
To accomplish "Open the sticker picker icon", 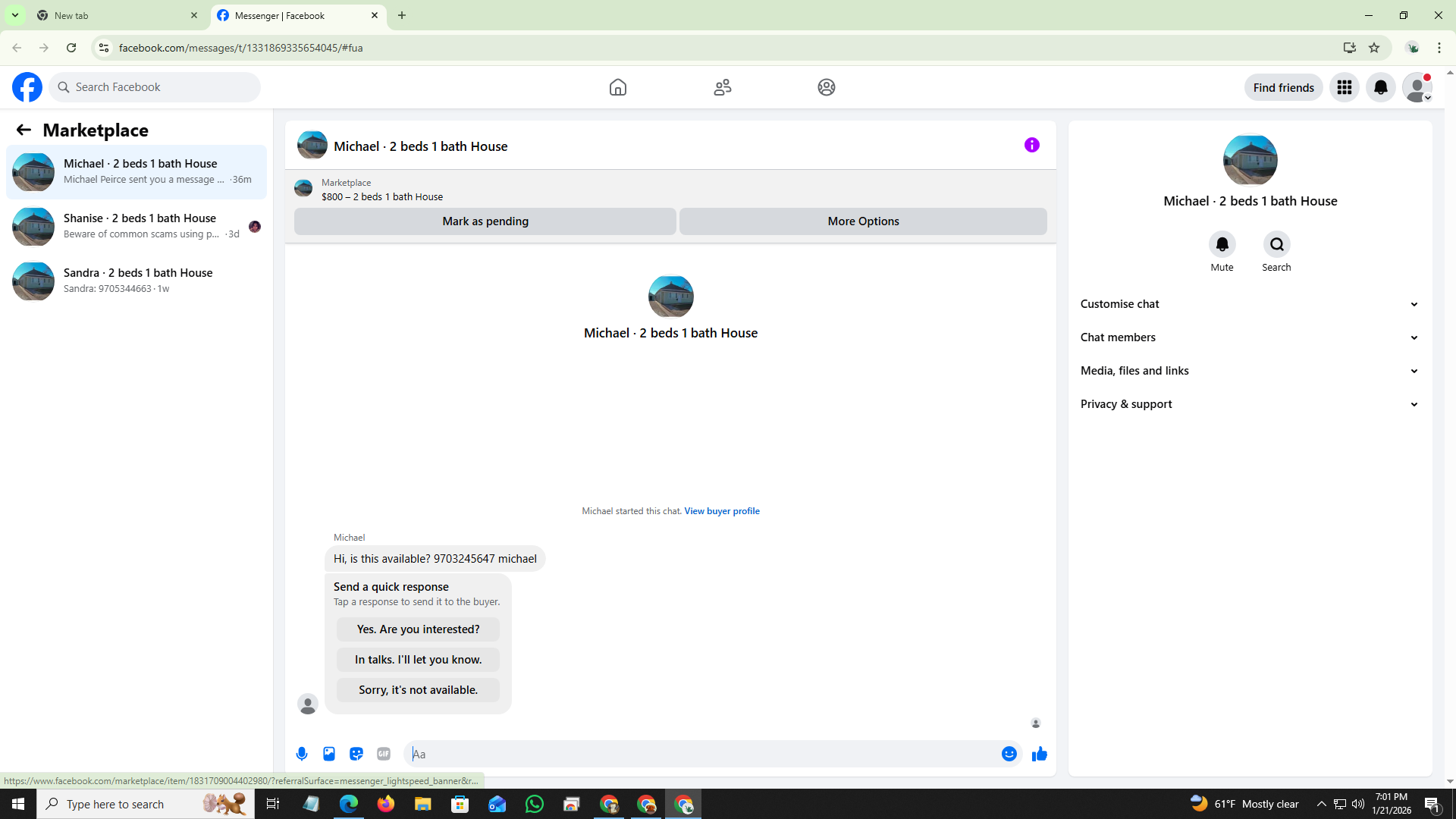I will (356, 754).
